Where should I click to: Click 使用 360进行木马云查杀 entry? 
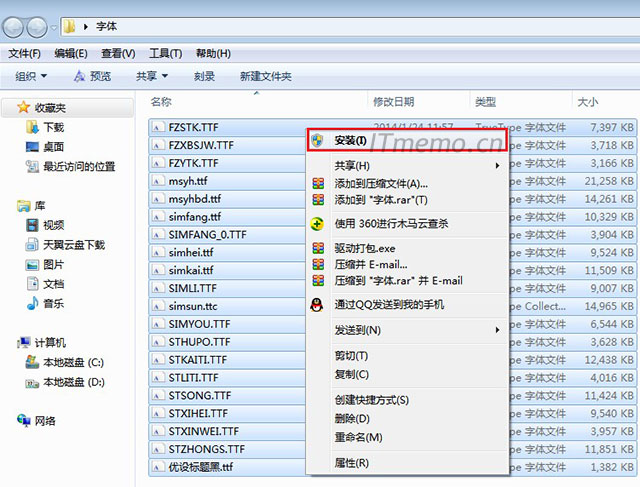[407, 224]
